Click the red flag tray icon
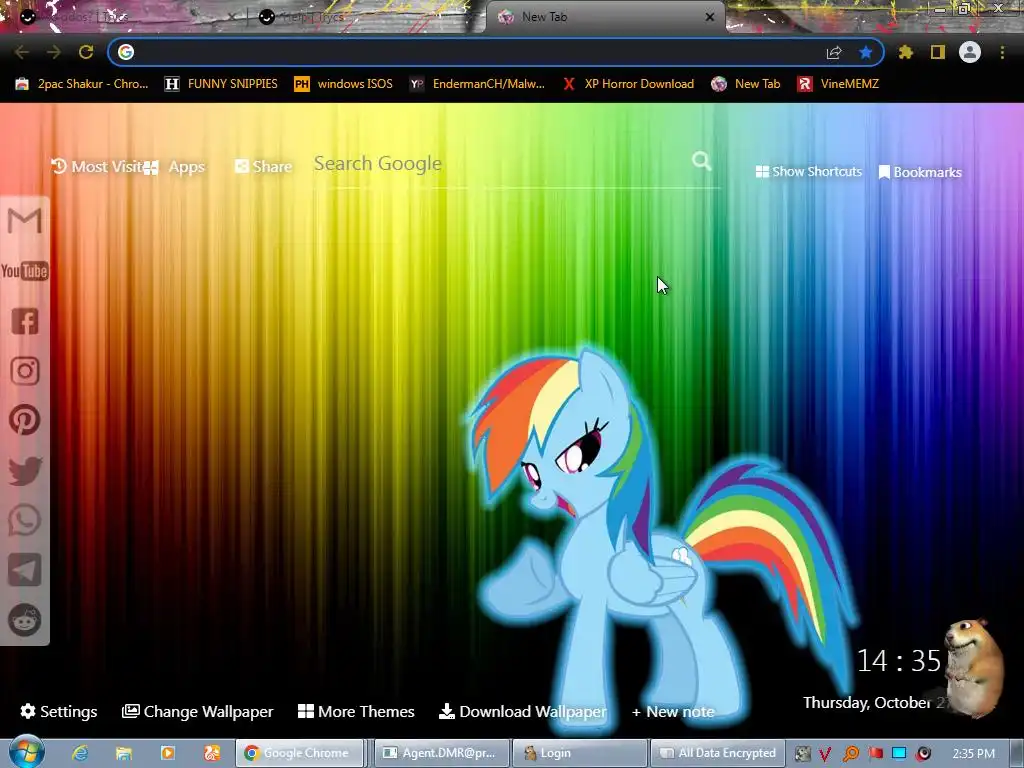 tap(875, 754)
